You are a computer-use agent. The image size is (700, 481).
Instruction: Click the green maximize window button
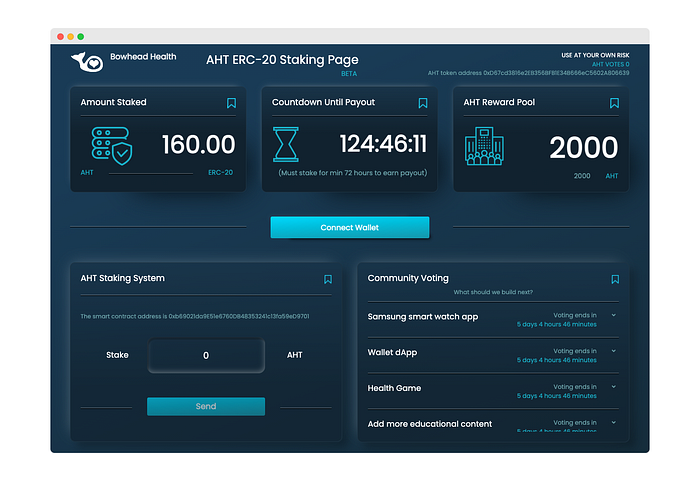(81, 37)
